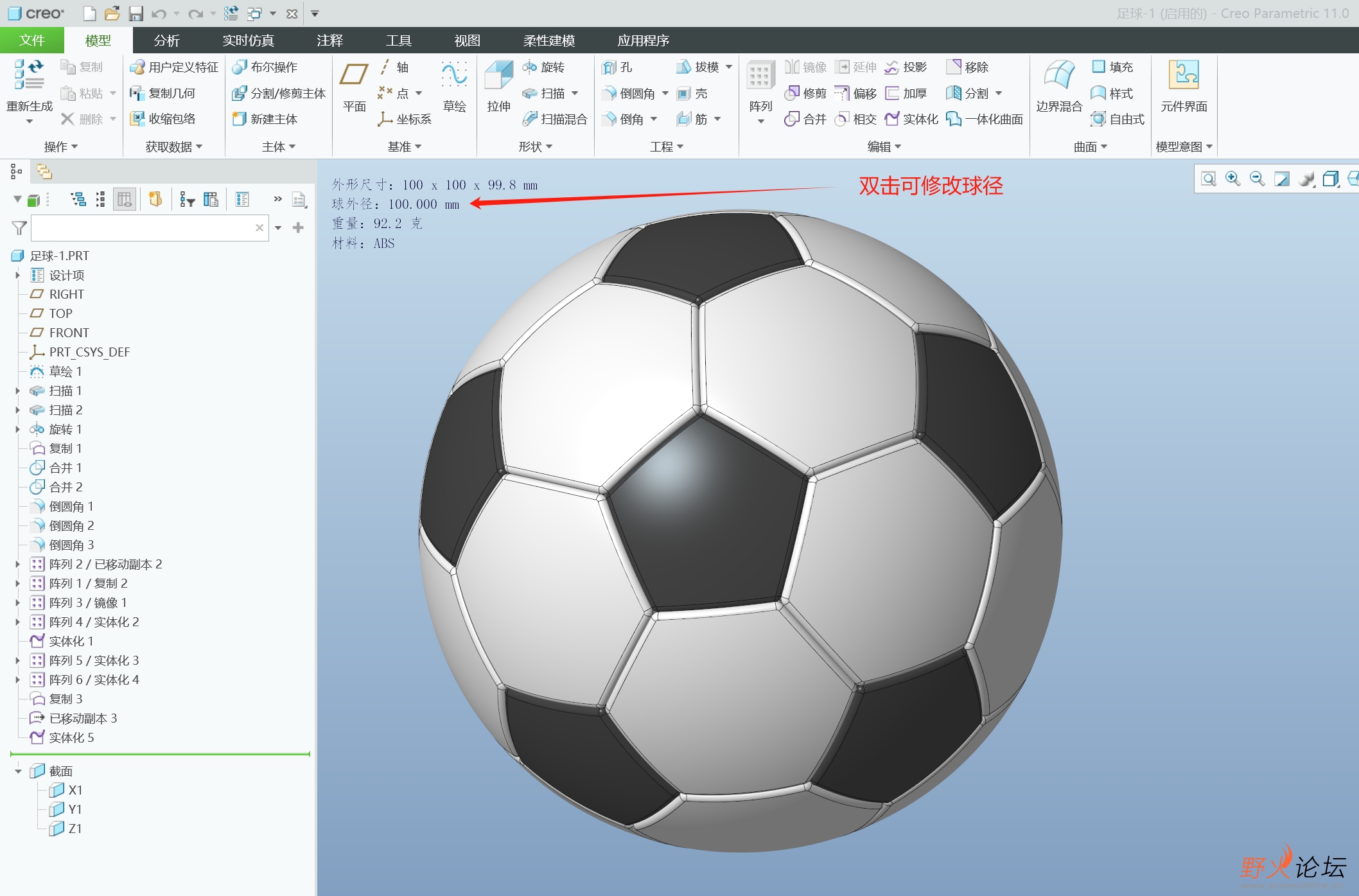Open the 文件 menu
1359x896 pixels.
(x=32, y=40)
